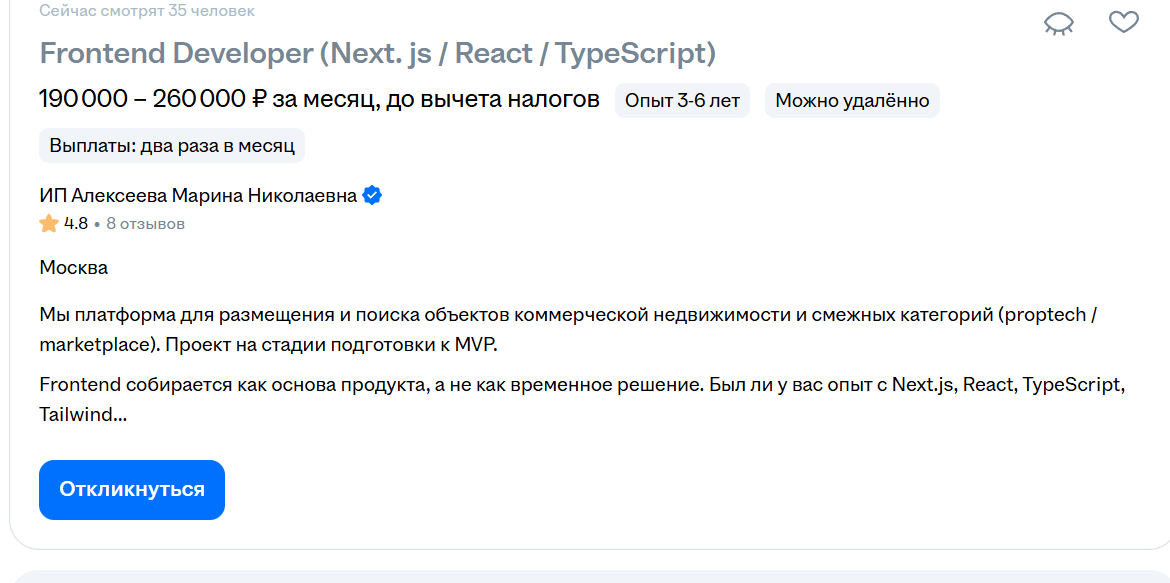Open the employer profile 'ИП Алексеева Марина Николаевна'
The width and height of the screenshot is (1170, 583).
point(196,196)
